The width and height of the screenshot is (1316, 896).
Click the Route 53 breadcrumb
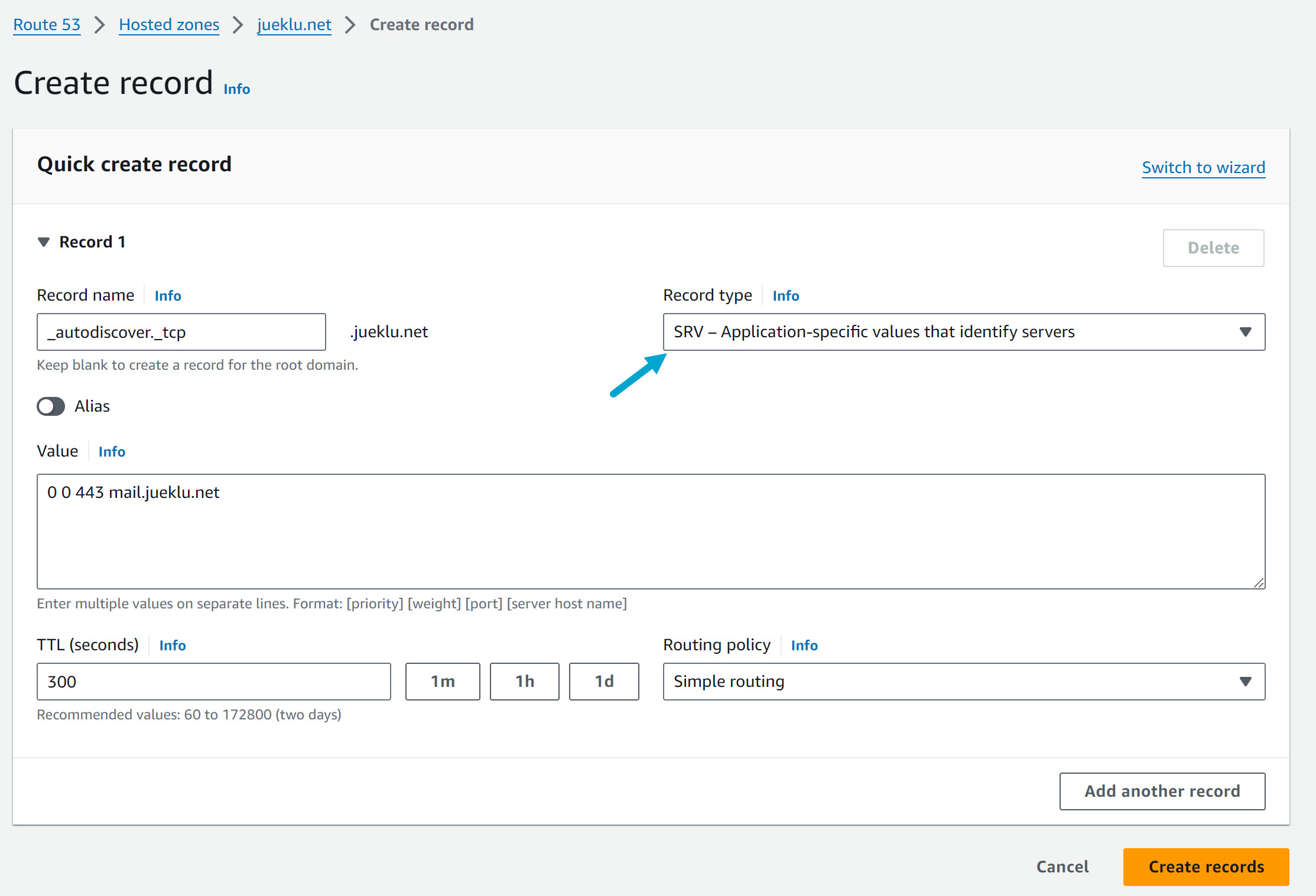[x=47, y=25]
